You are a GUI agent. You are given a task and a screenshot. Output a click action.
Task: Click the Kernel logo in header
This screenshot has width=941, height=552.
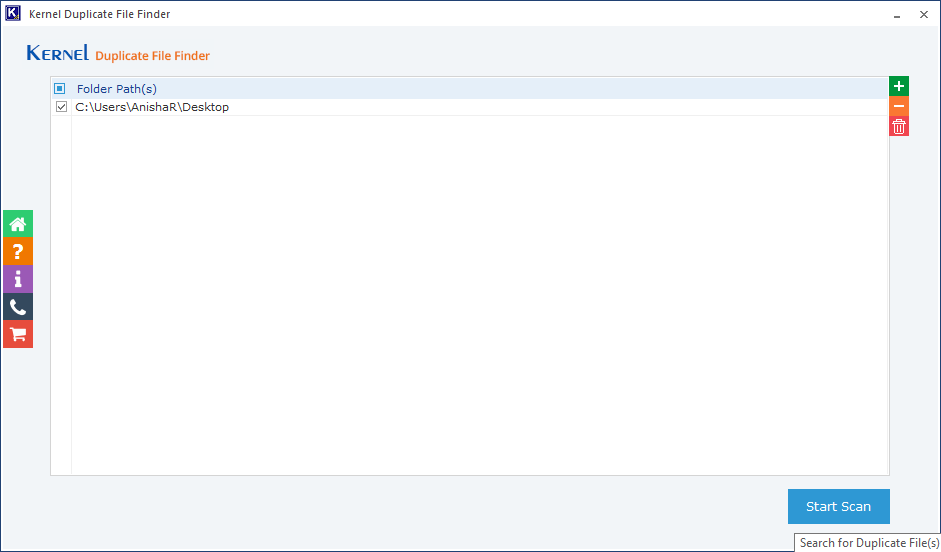click(58, 54)
